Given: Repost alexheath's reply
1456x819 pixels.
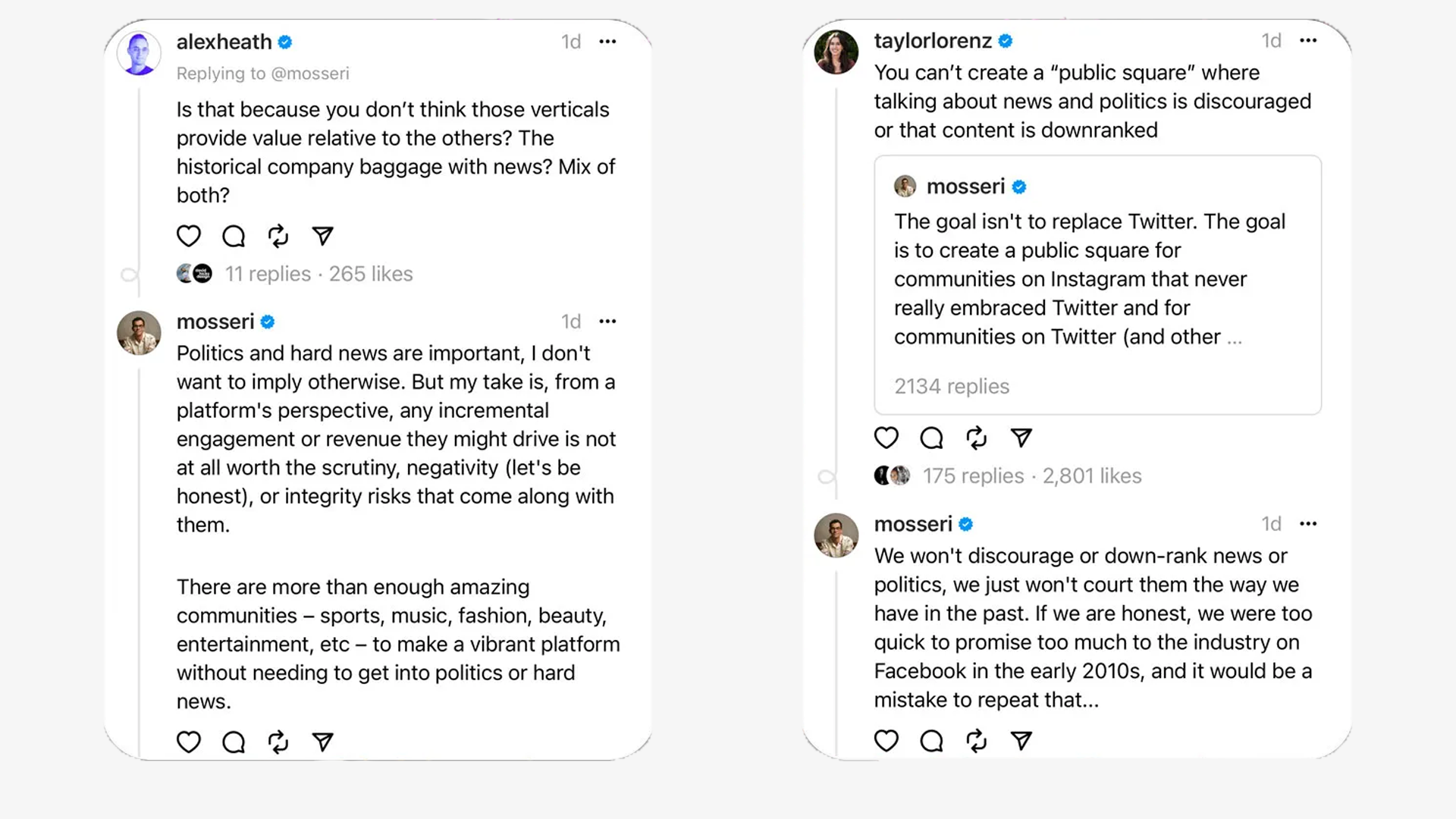Looking at the screenshot, I should coord(278,237).
